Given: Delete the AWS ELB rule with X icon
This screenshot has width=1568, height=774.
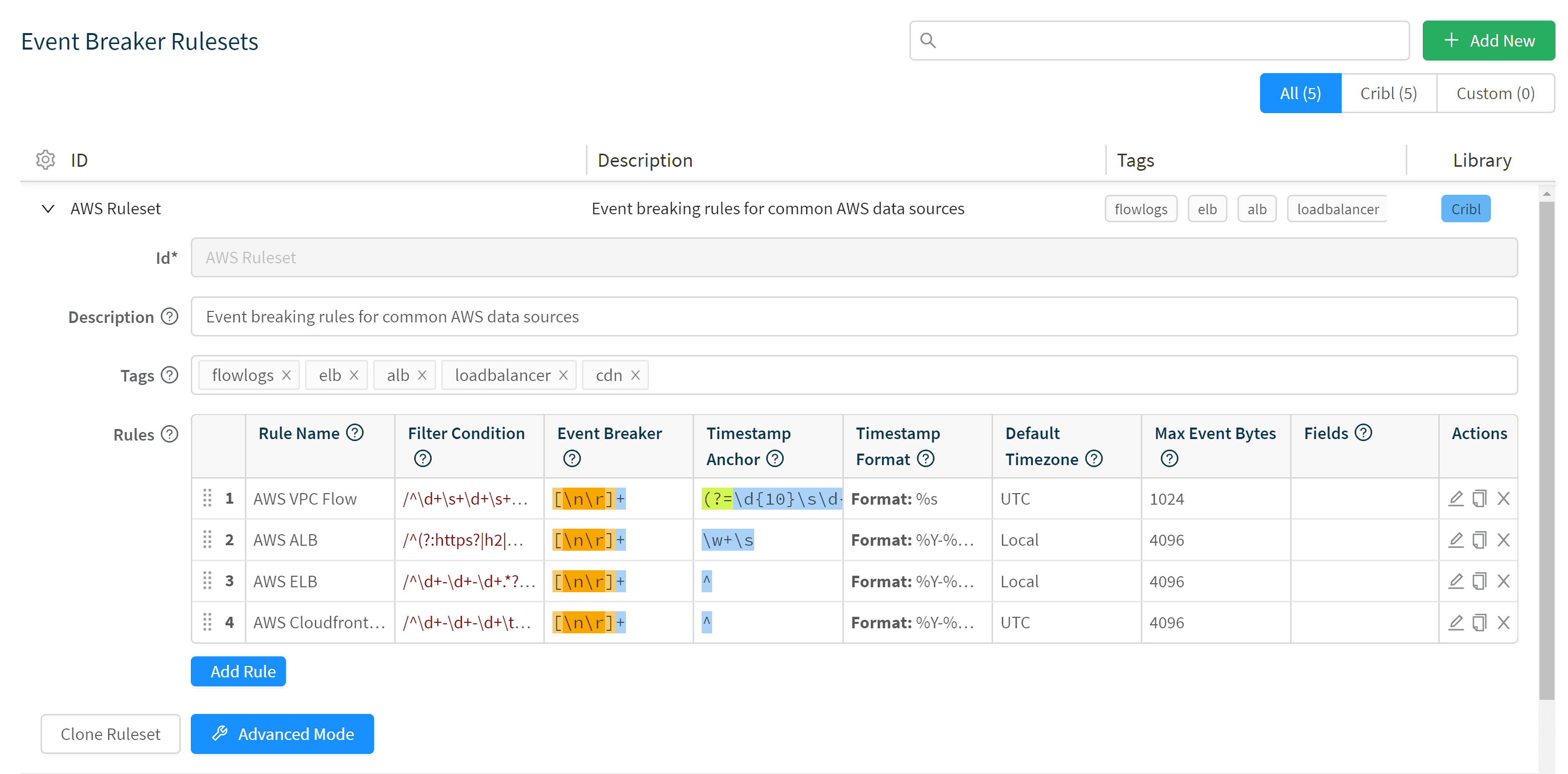Looking at the screenshot, I should pos(1503,581).
